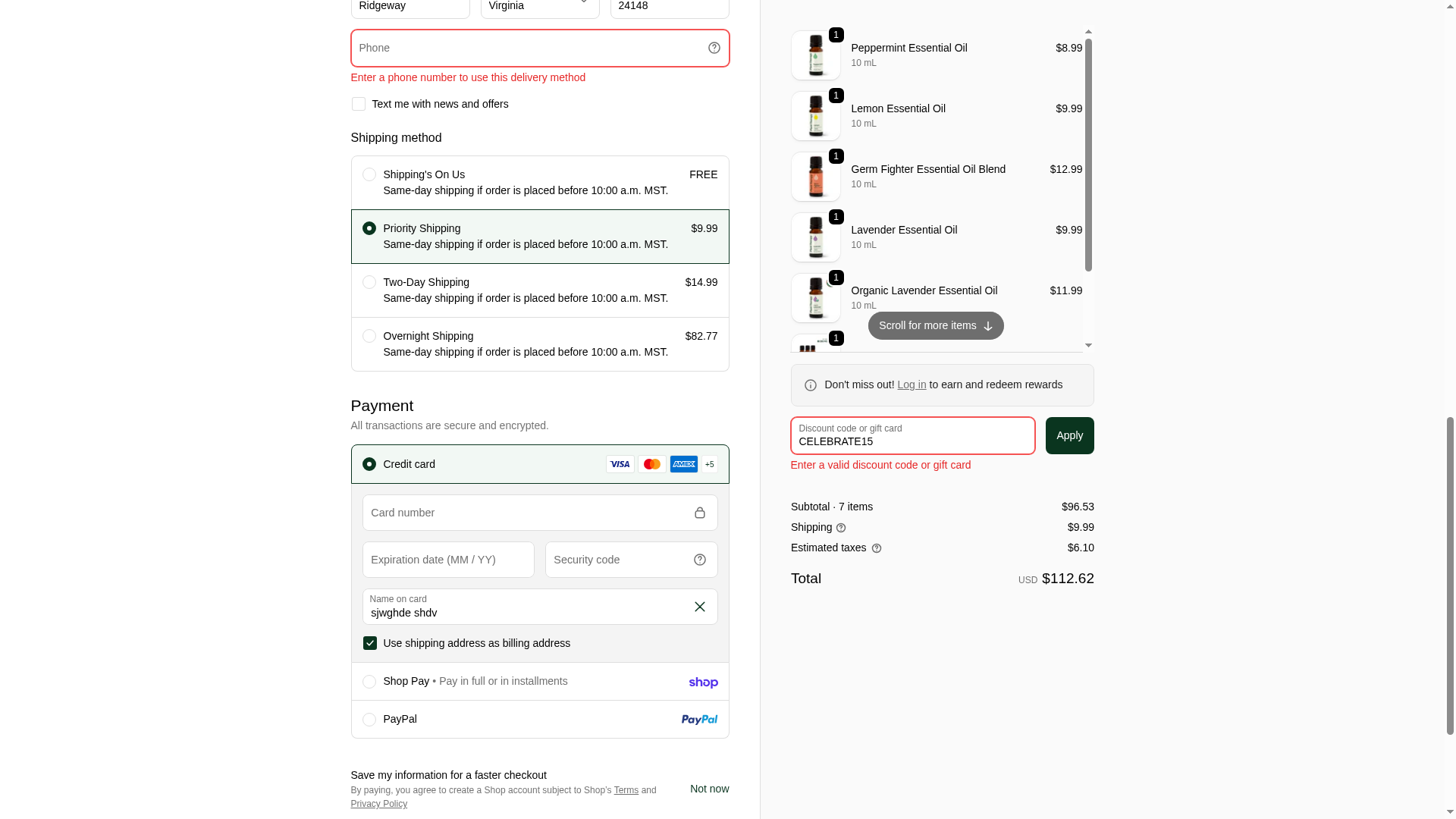This screenshot has height=819, width=1456.
Task: Open the Log in rewards link
Action: [x=912, y=384]
